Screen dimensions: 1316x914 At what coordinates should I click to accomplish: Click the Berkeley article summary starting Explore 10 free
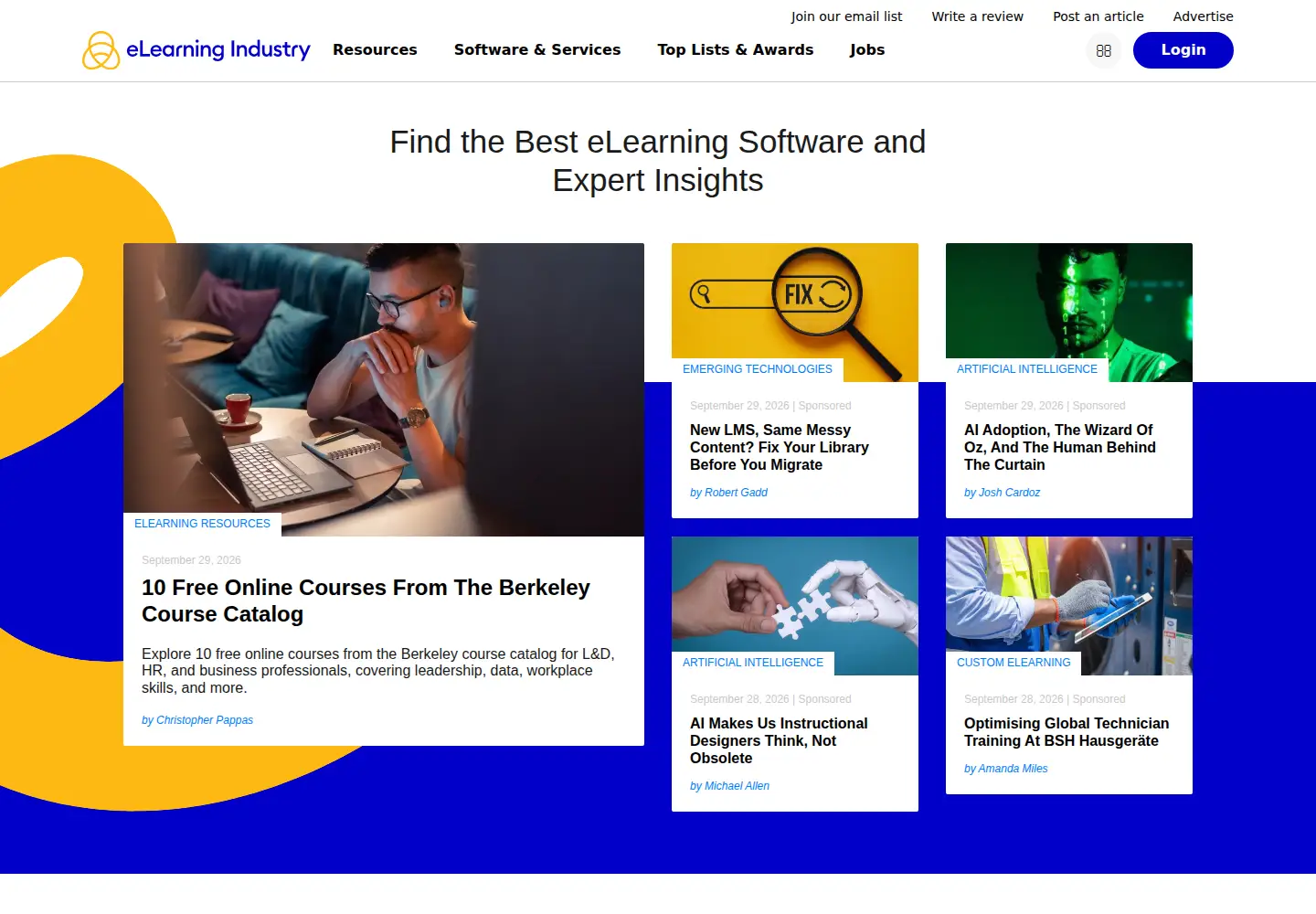click(x=378, y=671)
